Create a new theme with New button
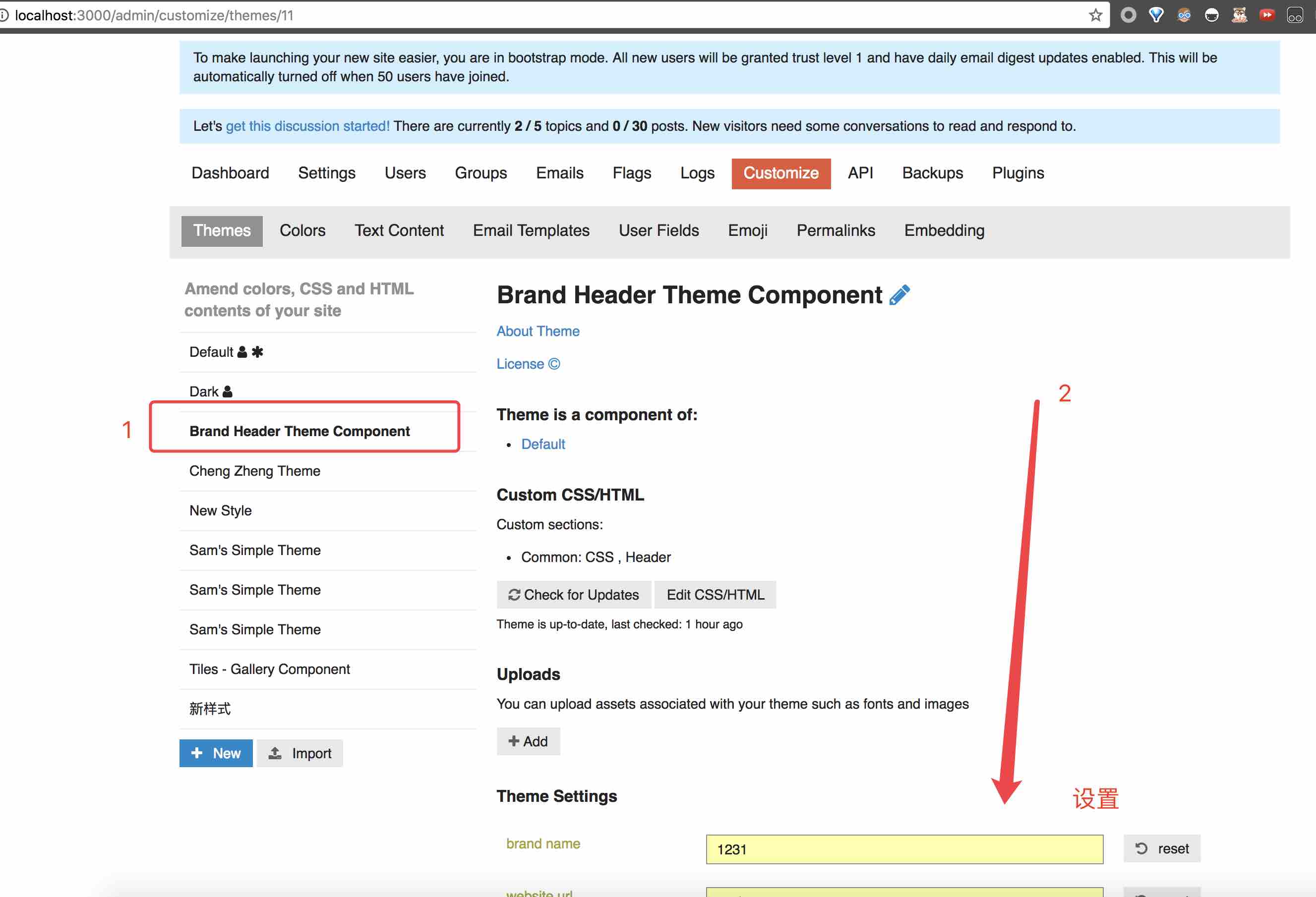Image resolution: width=1316 pixels, height=897 pixels. click(x=216, y=753)
